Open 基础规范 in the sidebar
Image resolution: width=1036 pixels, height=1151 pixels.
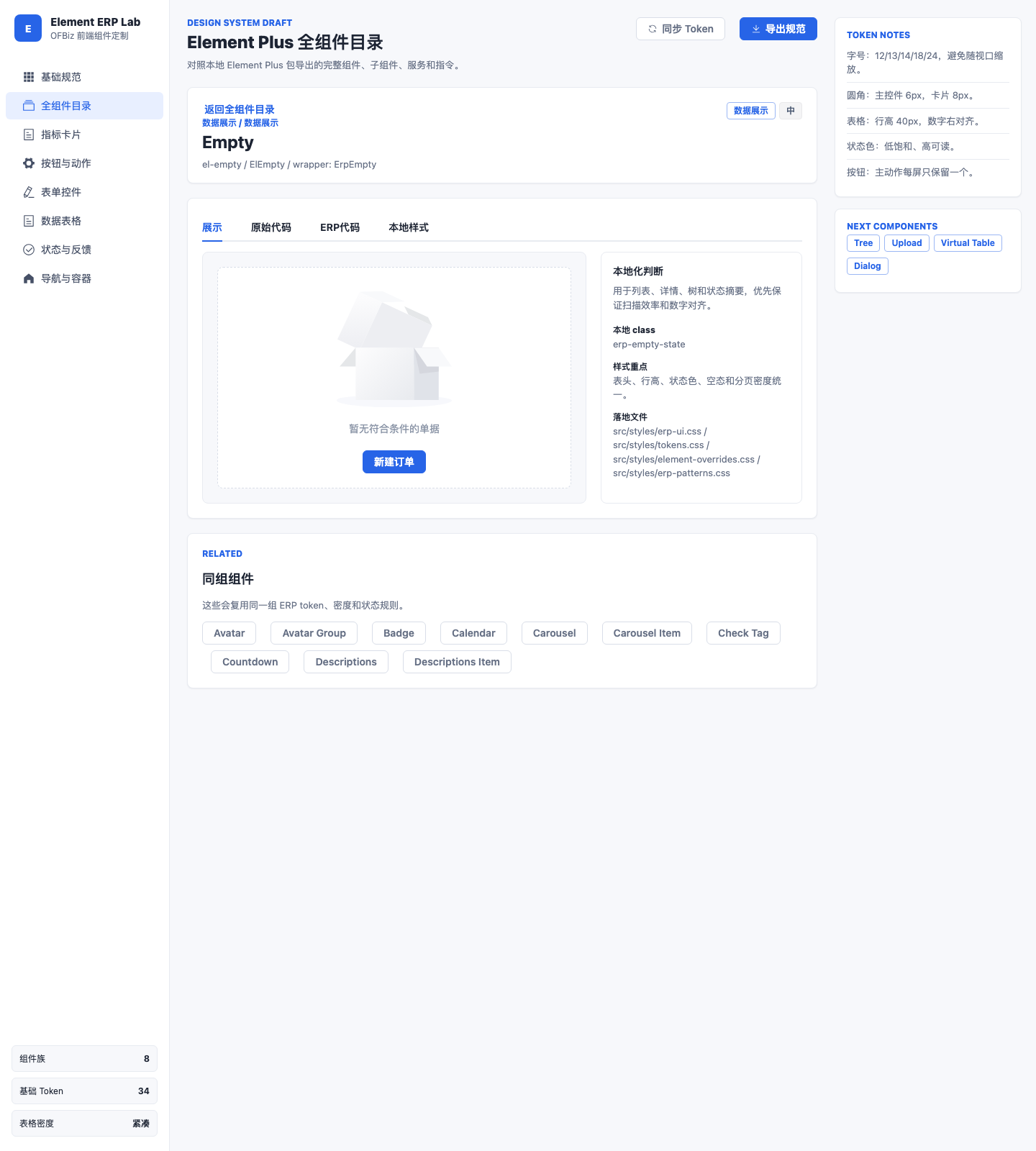(84, 77)
